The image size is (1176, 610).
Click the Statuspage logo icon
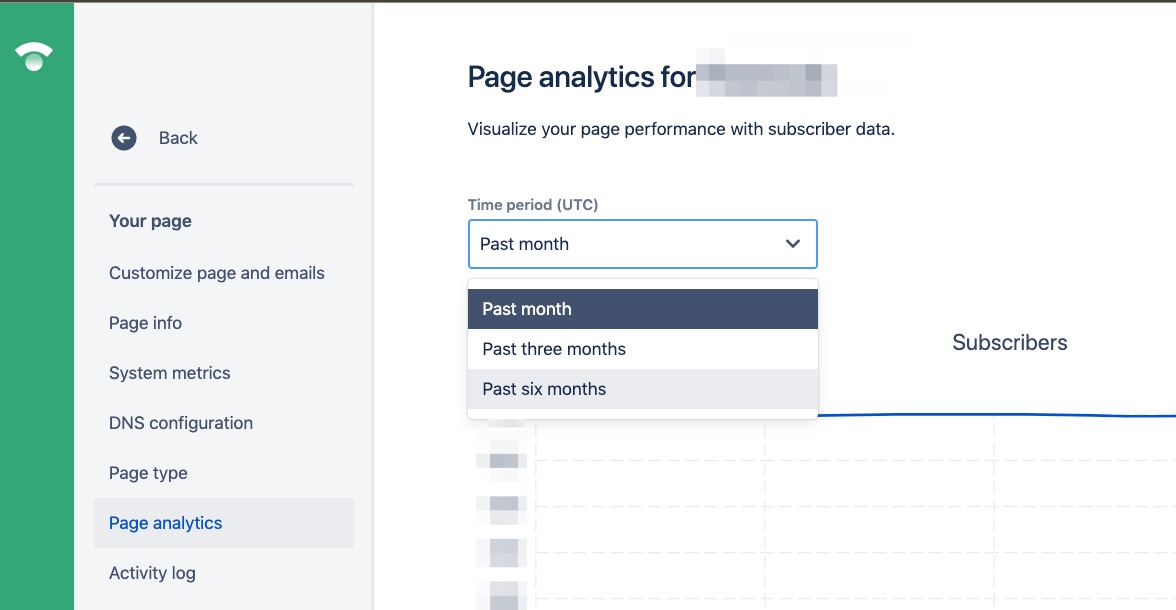(x=34, y=56)
